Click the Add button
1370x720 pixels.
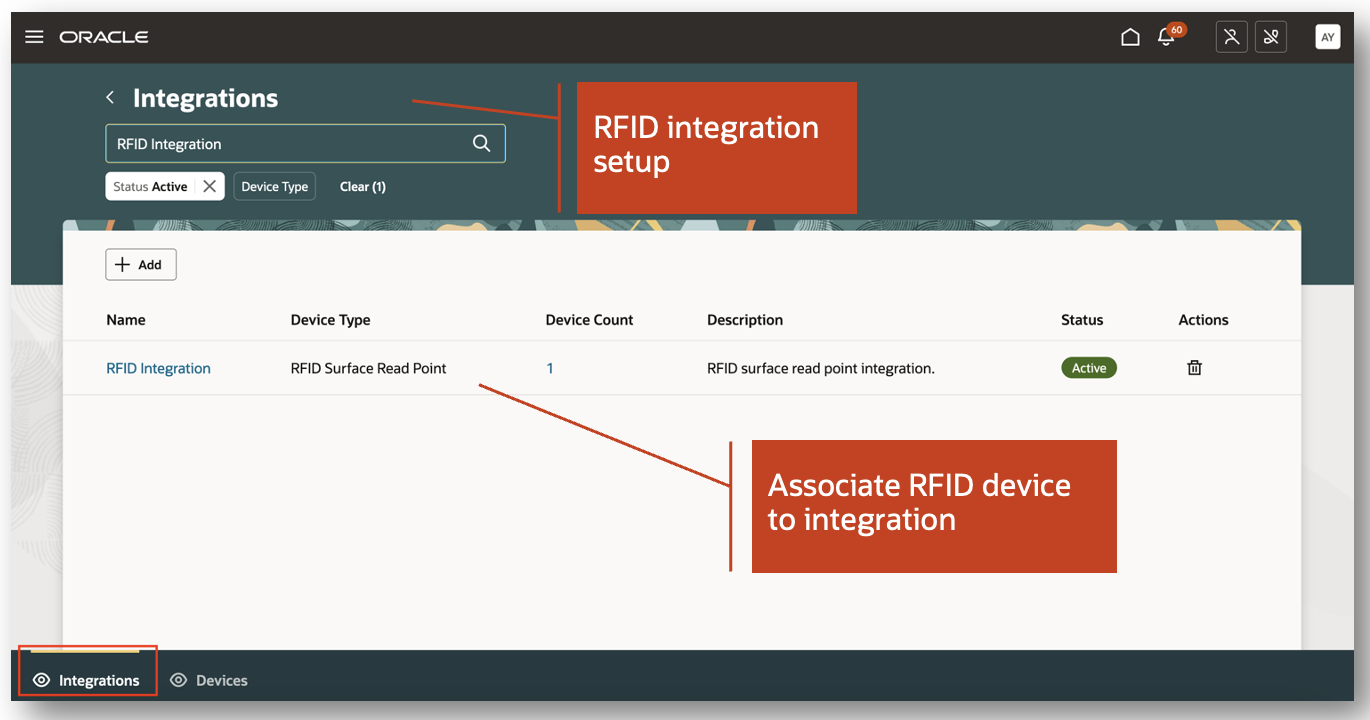(x=141, y=265)
